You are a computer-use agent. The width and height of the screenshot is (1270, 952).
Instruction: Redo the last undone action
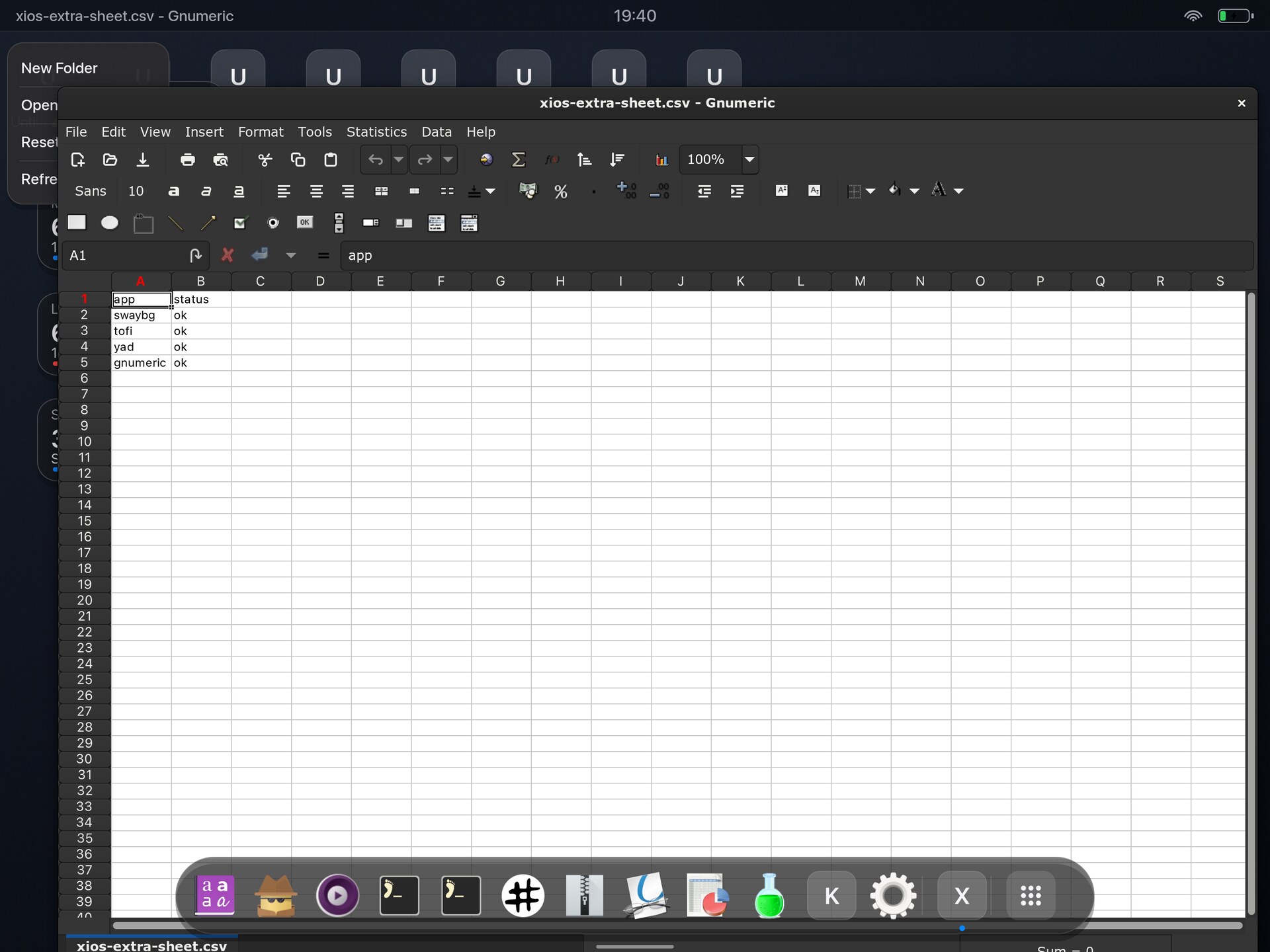[x=425, y=159]
